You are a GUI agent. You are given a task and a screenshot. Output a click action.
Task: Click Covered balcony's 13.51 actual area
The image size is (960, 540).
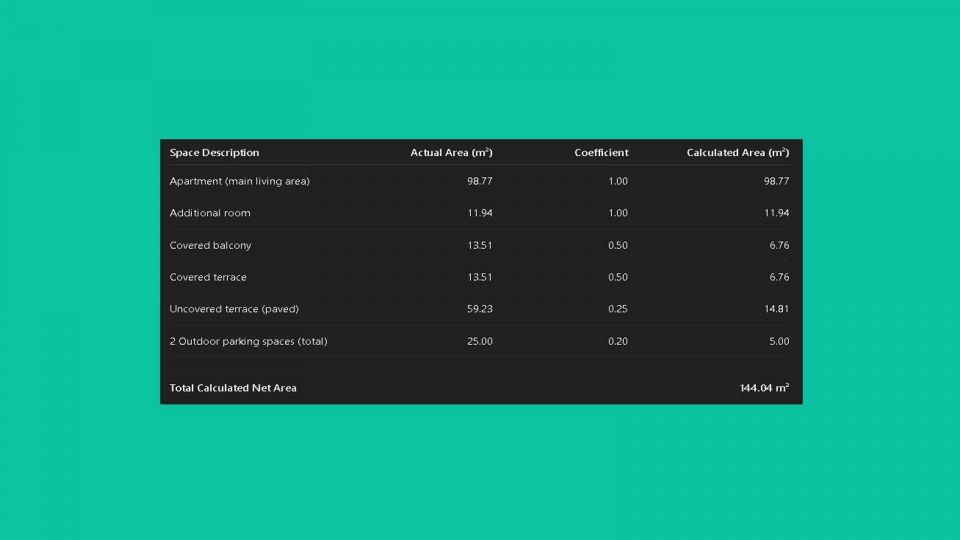point(480,245)
